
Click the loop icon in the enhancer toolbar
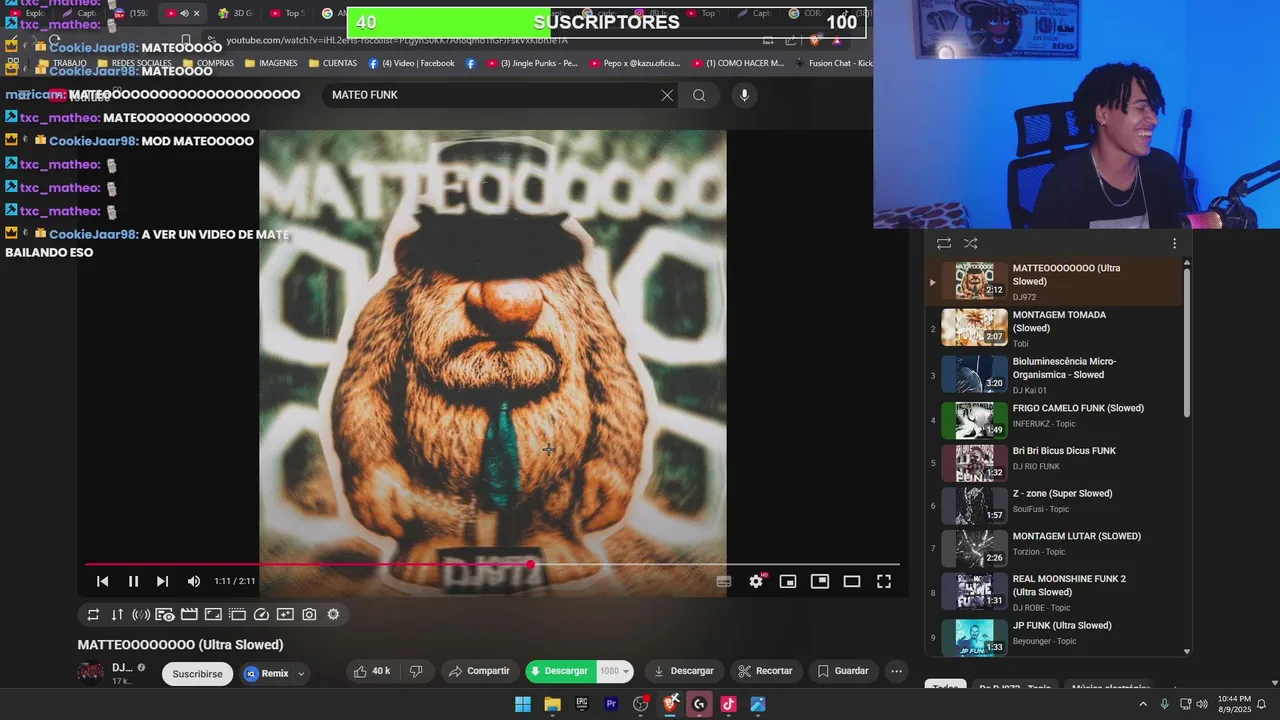(x=93, y=615)
